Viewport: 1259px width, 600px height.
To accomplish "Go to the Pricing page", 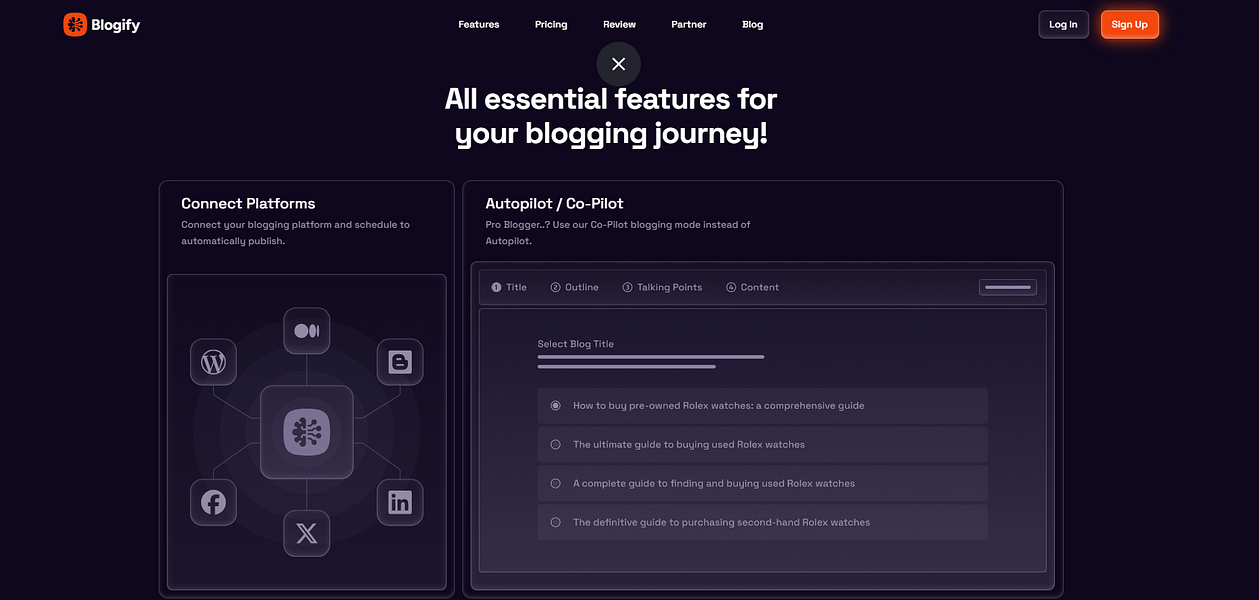I will point(551,25).
